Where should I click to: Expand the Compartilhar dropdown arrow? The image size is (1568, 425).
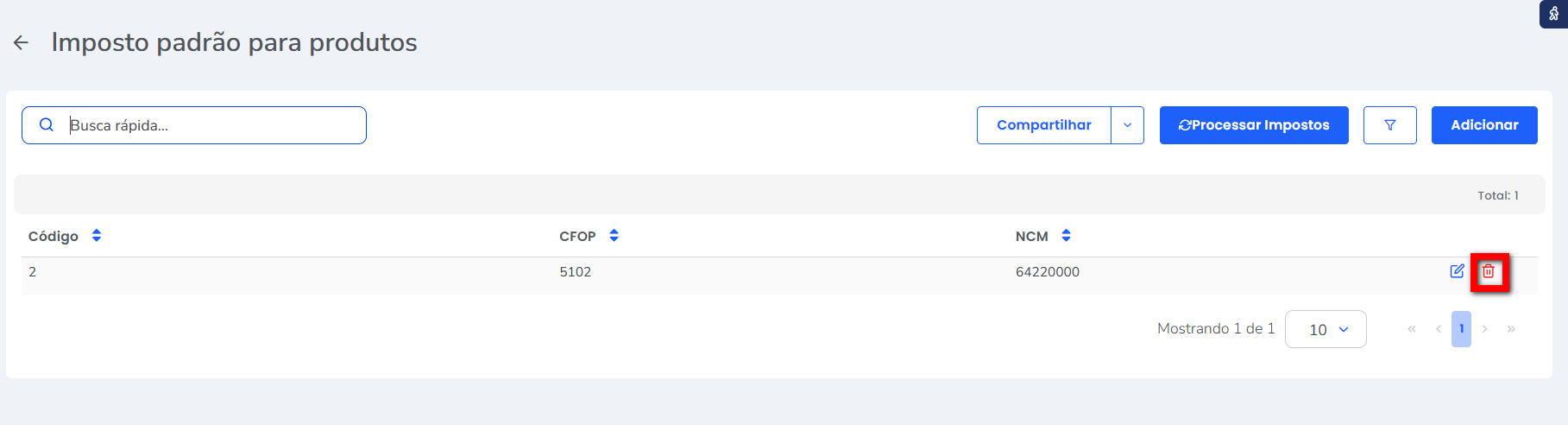tap(1127, 125)
